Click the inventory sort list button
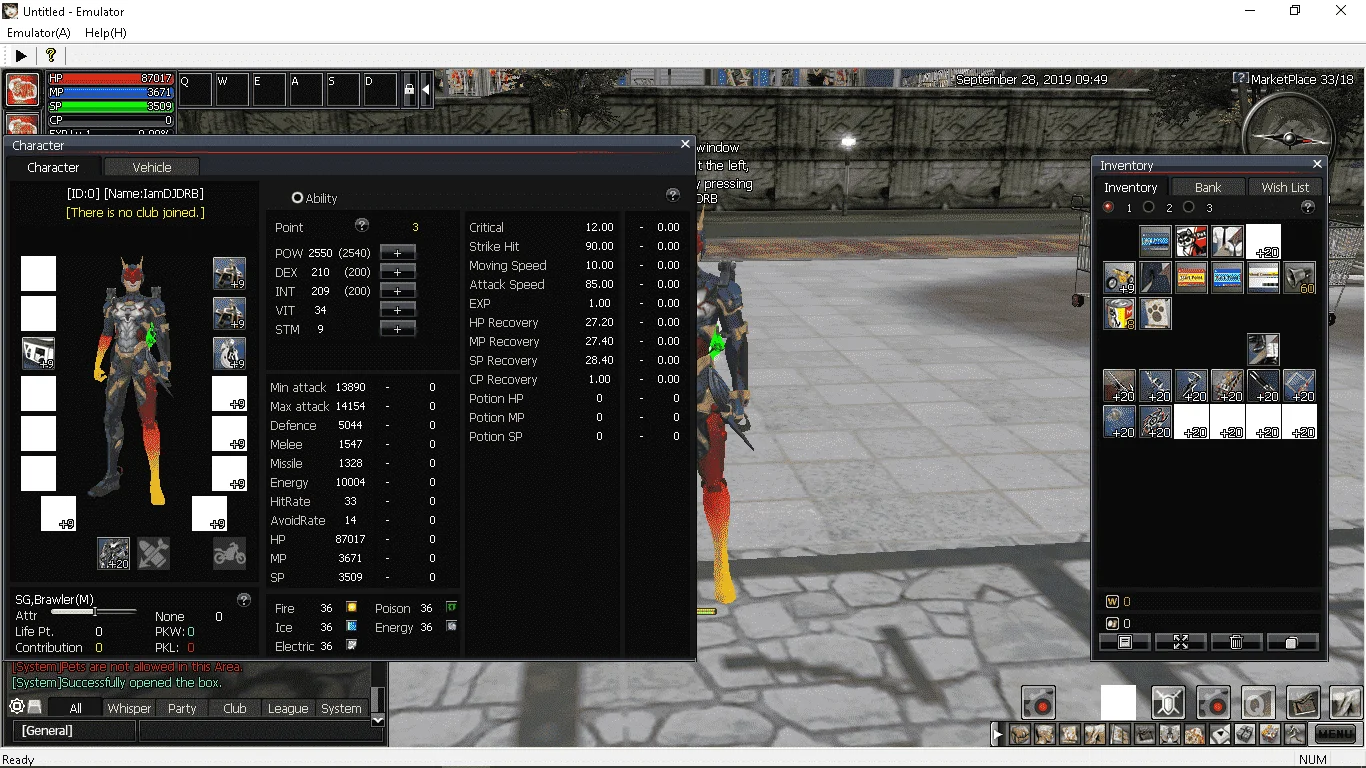 1125,642
